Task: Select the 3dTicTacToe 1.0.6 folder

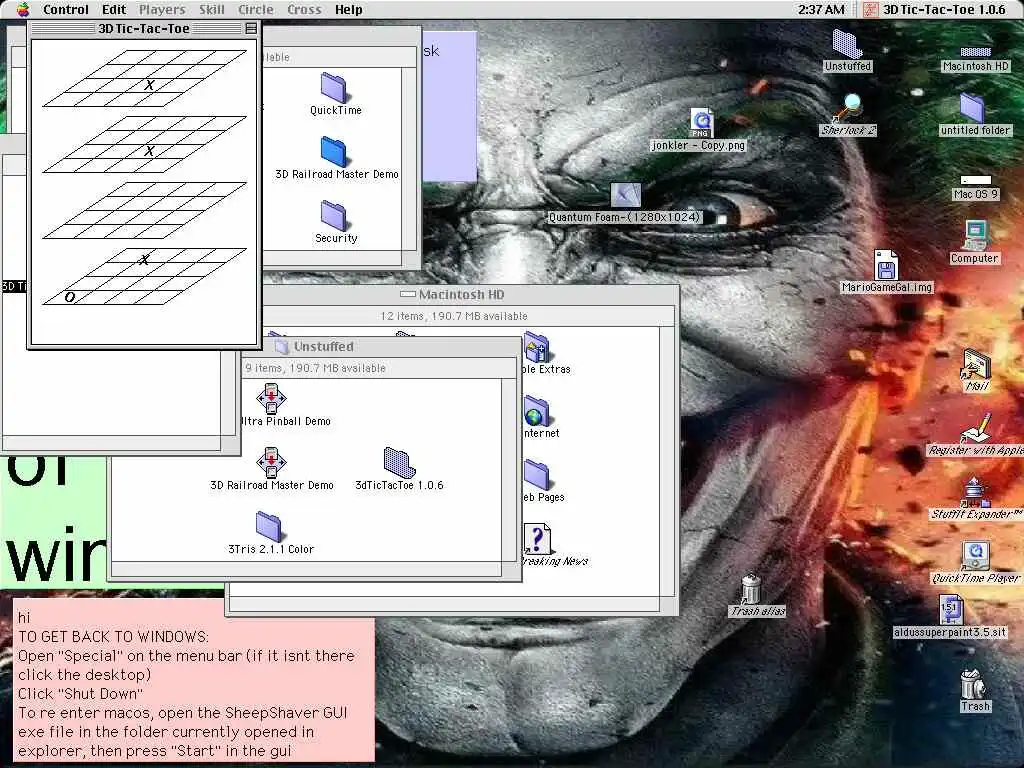Action: (399, 470)
